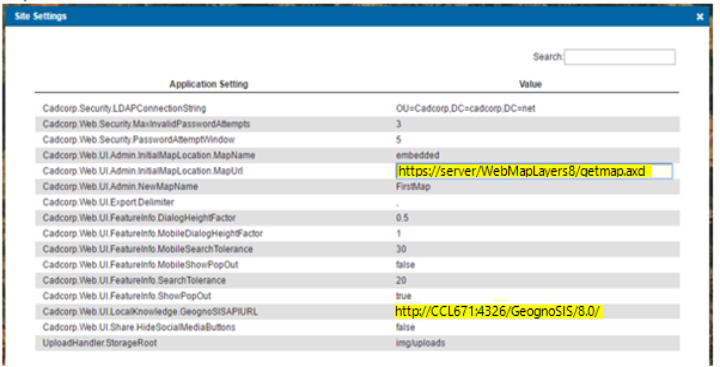
Task: Click the ShowPopOut value true
Action: [404, 296]
